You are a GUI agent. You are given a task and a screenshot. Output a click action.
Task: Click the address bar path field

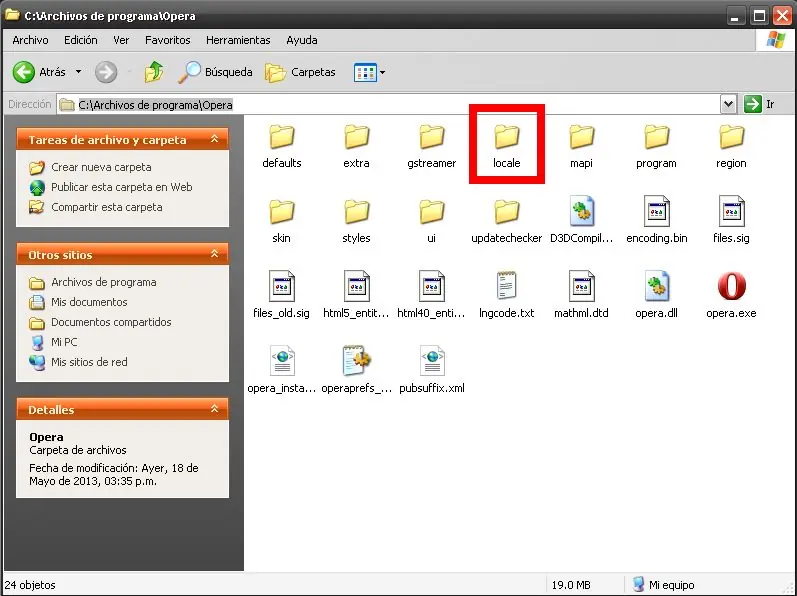(389, 105)
